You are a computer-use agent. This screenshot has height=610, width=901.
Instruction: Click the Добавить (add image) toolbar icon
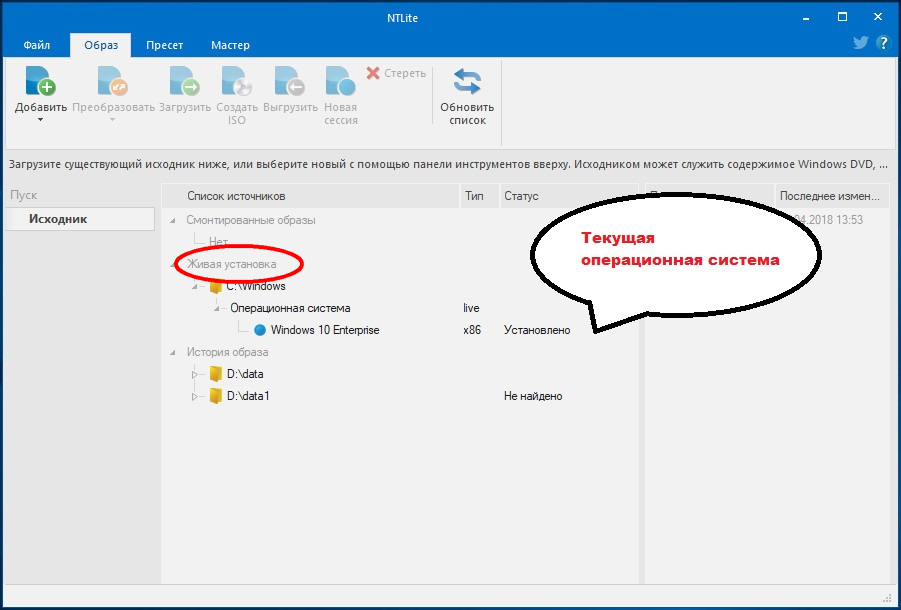coord(40,80)
